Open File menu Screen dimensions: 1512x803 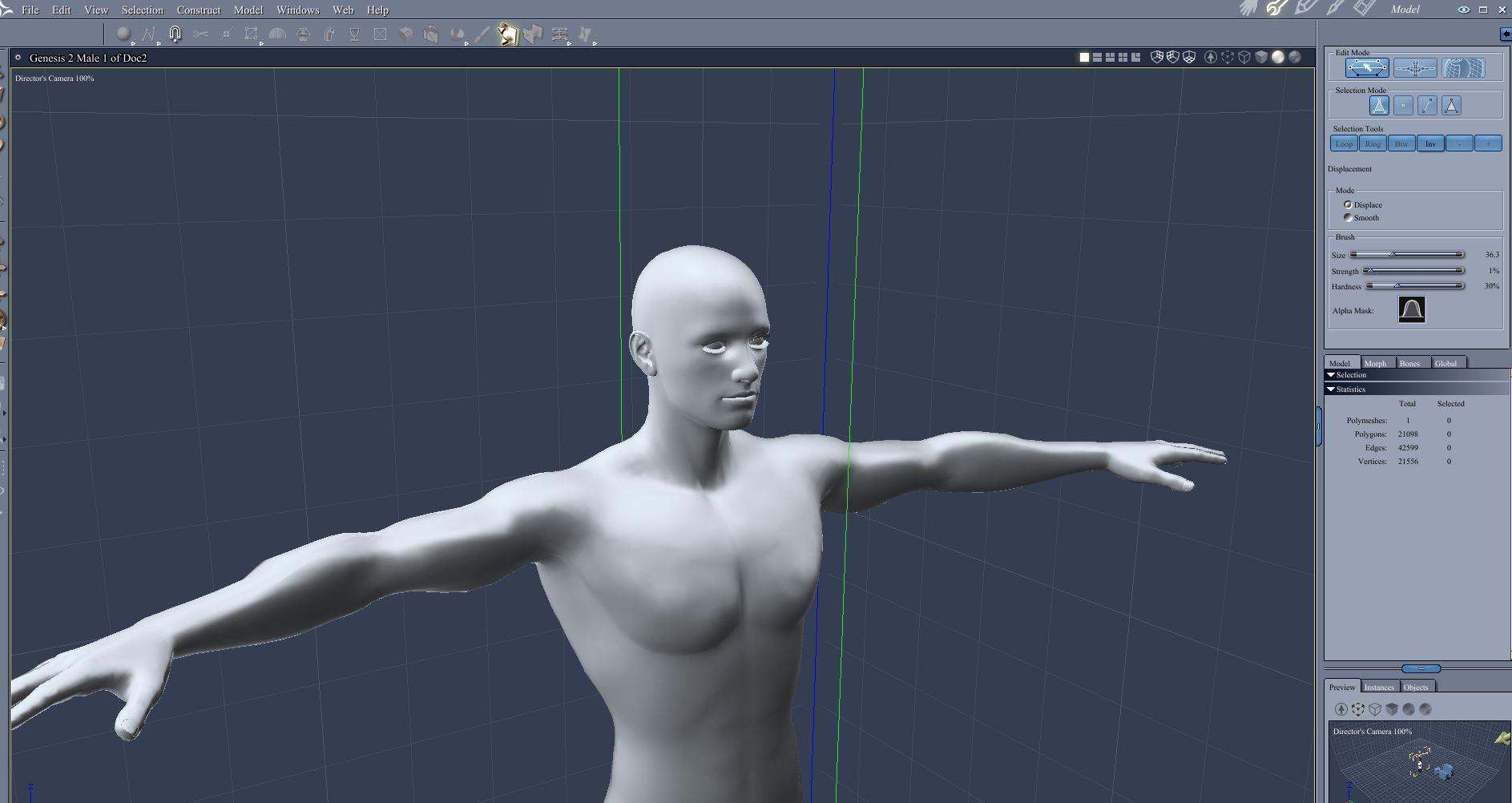30,10
